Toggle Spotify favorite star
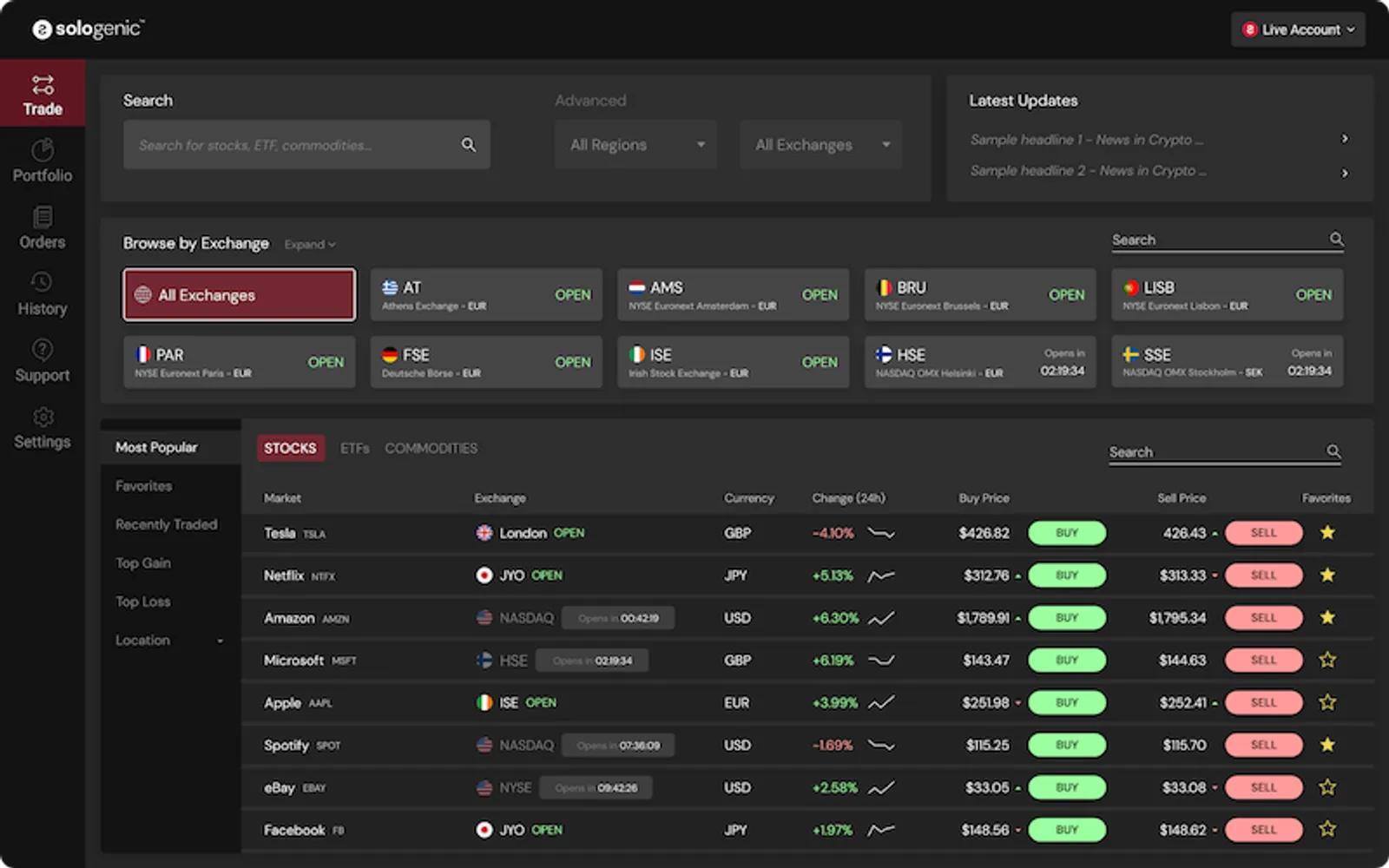Screen dimensions: 1389x868 [x=1327, y=744]
